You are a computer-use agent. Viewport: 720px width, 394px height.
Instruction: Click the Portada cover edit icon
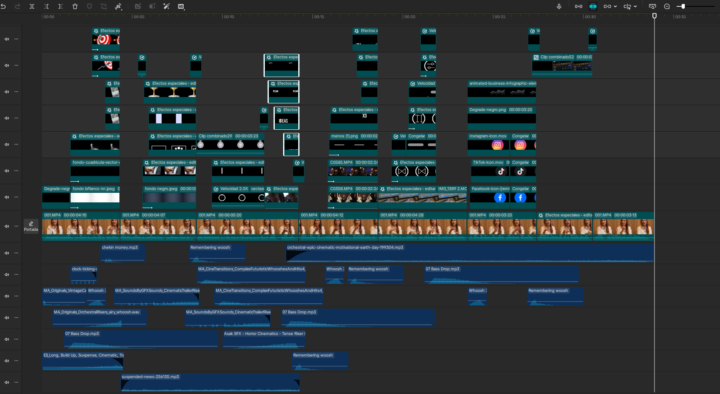(31, 226)
